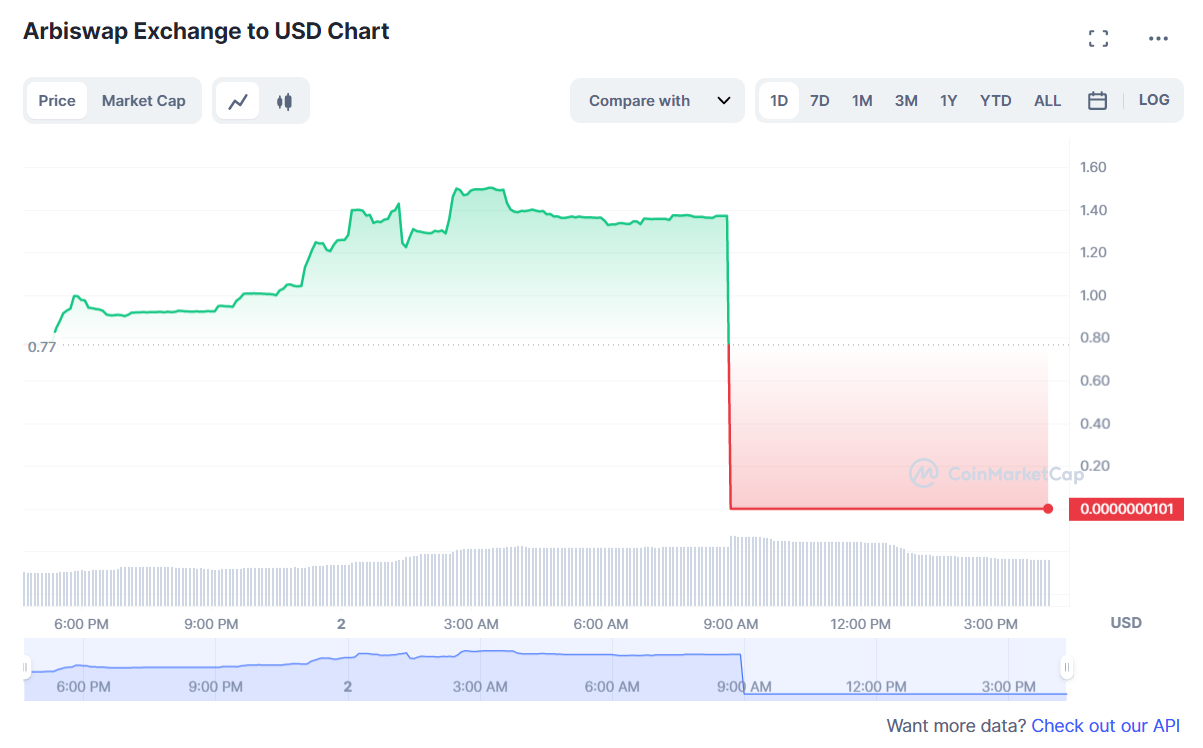Select the Market Cap tab
Screen dimensions: 1203x748
144,101
